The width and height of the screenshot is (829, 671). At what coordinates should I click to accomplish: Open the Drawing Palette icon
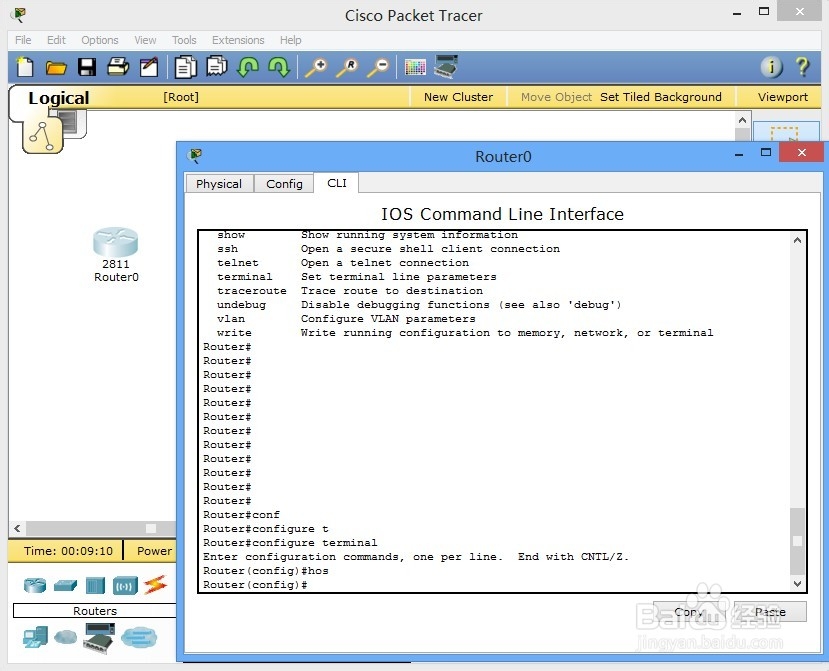[x=415, y=67]
